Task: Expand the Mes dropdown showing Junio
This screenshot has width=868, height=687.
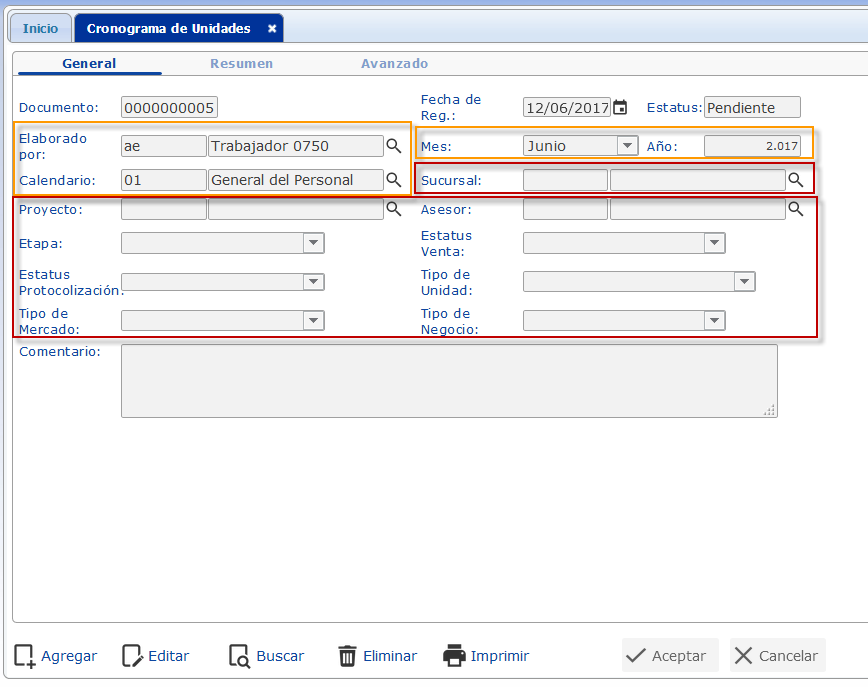Action: pos(627,146)
